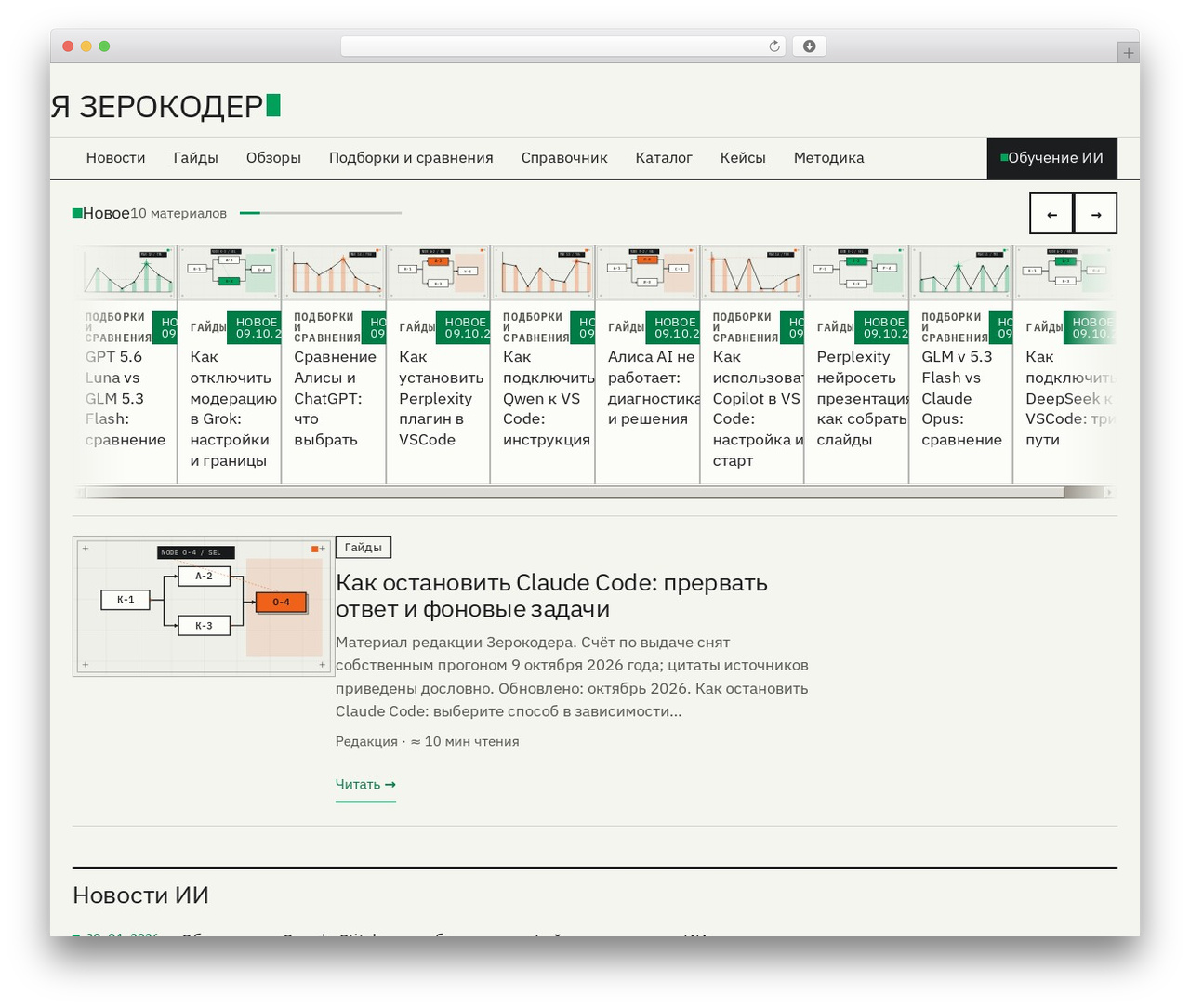Open a new browser tab with plus

(1128, 53)
